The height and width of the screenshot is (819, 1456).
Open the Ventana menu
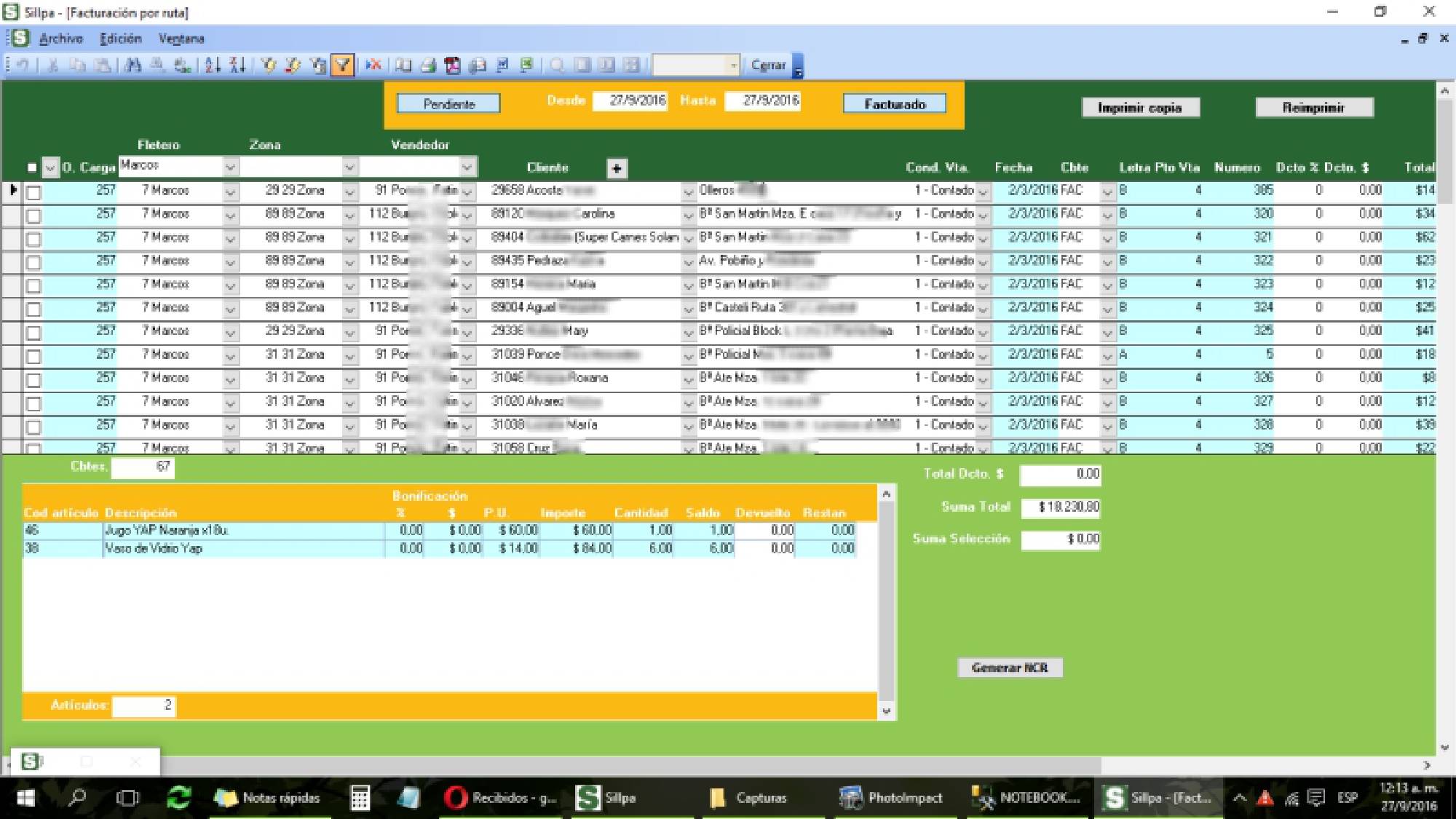pos(181,39)
